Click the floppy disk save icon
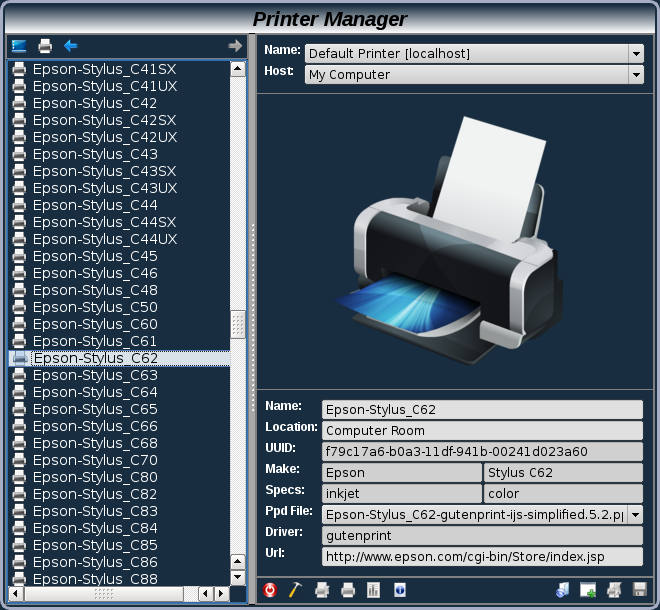 tap(640, 590)
